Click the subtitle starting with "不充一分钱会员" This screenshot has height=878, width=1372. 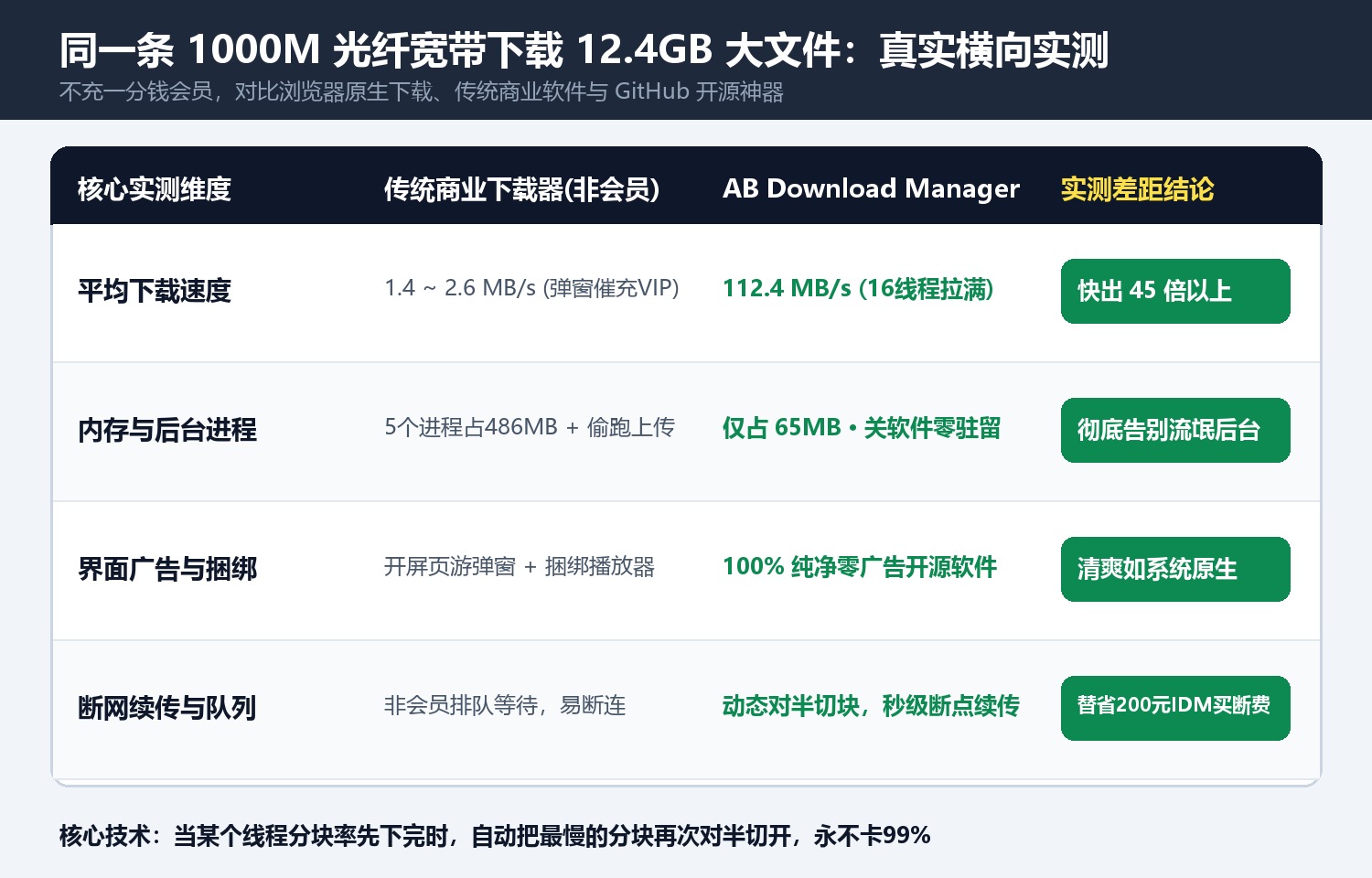click(422, 92)
